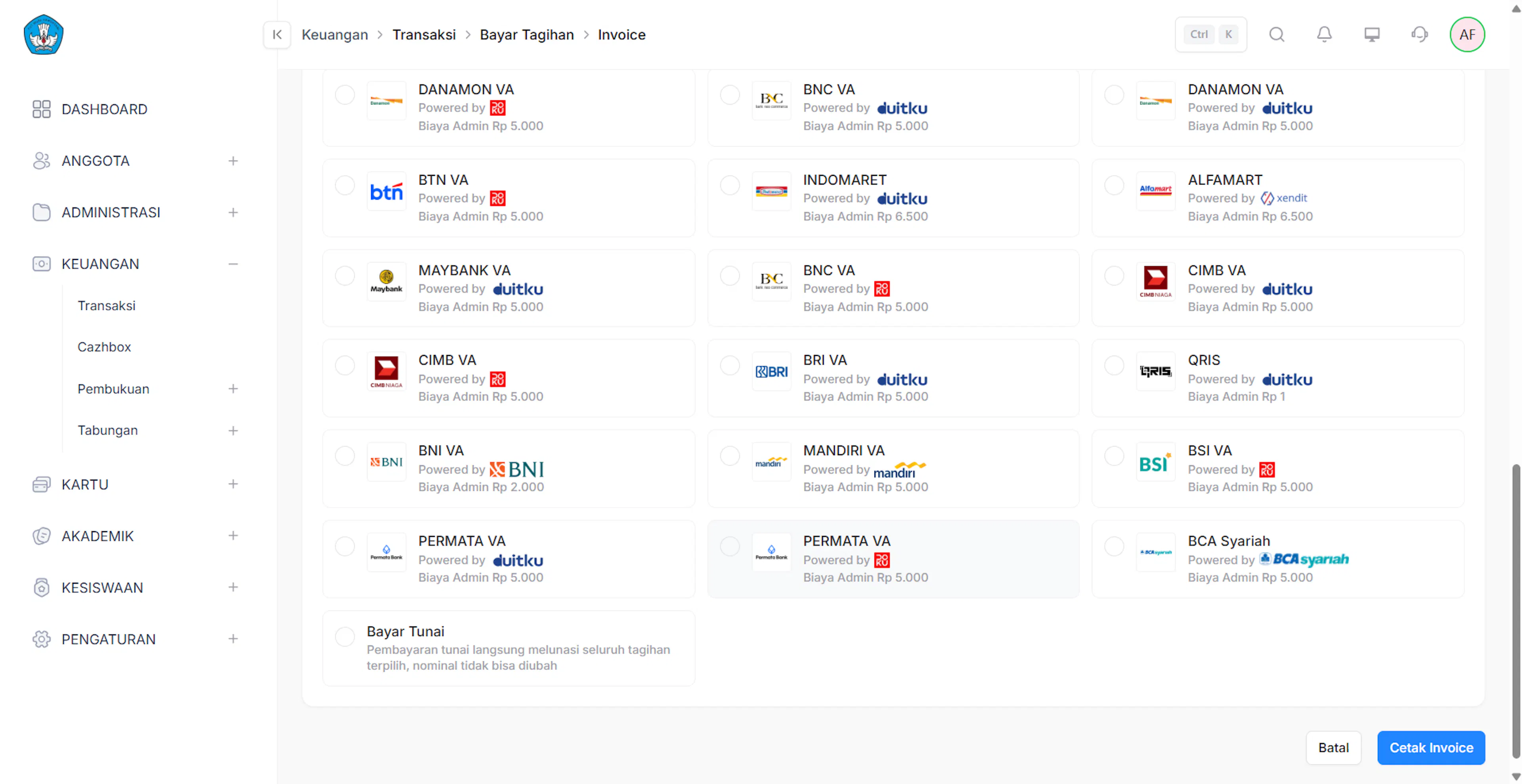Click the scrollbar up arrow

click(1516, 8)
